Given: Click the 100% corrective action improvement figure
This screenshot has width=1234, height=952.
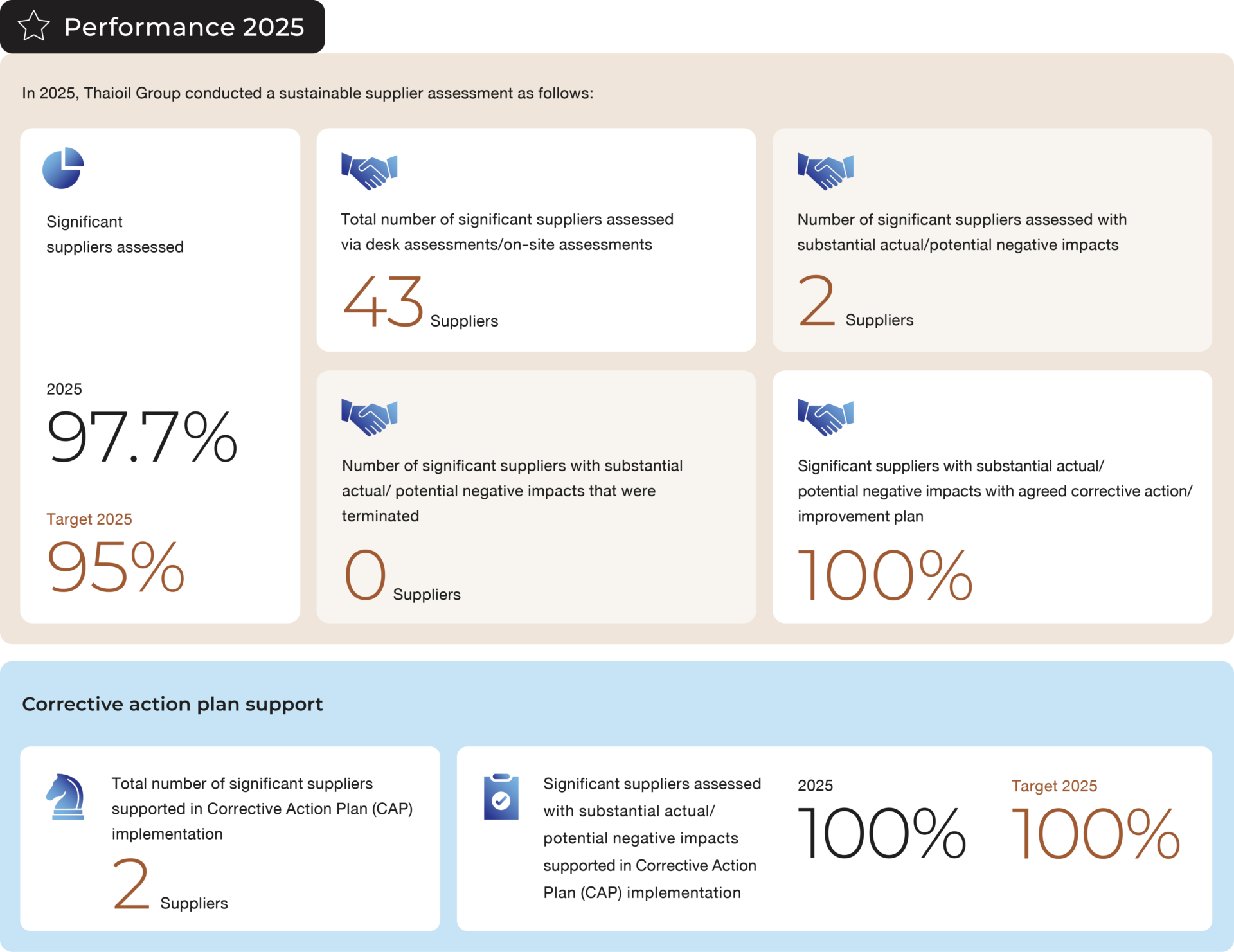Looking at the screenshot, I should pos(885,575).
